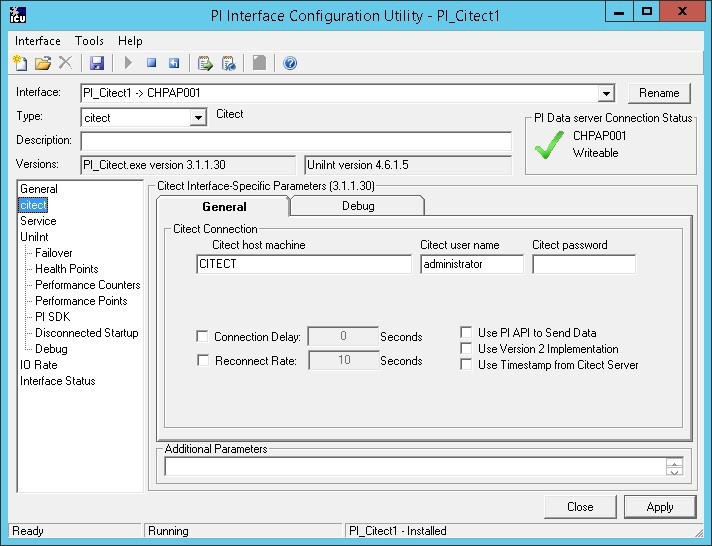712x546 pixels.
Task: Select General at the top of the tree
Action: [39, 189]
